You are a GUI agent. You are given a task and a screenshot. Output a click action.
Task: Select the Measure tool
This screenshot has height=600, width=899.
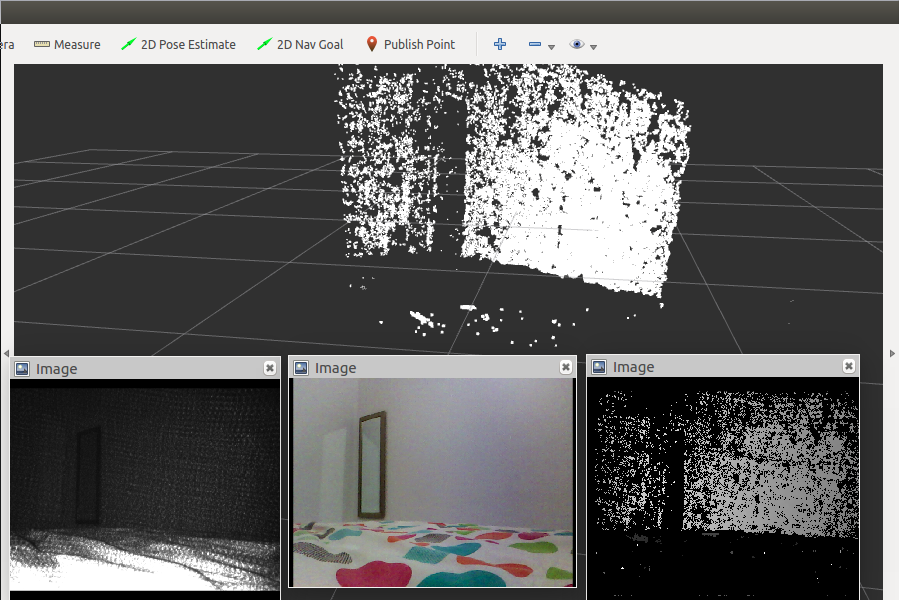click(66, 44)
